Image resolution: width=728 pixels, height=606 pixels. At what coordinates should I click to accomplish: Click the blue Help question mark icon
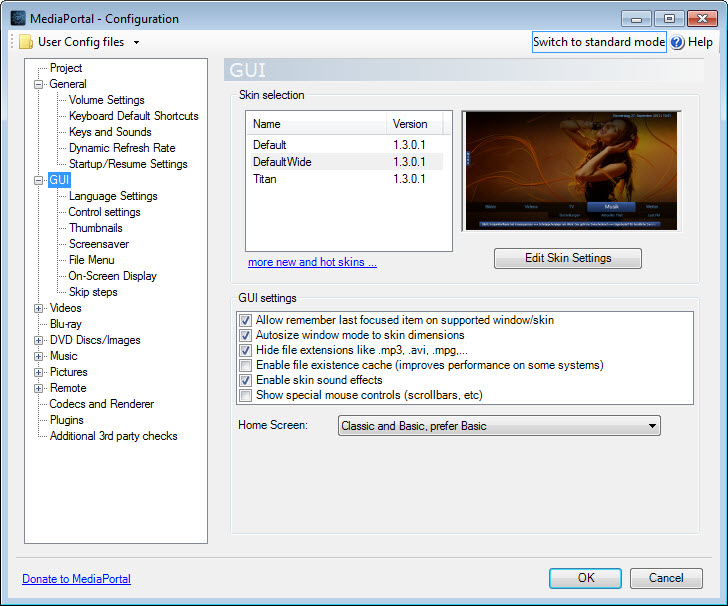[x=677, y=42]
